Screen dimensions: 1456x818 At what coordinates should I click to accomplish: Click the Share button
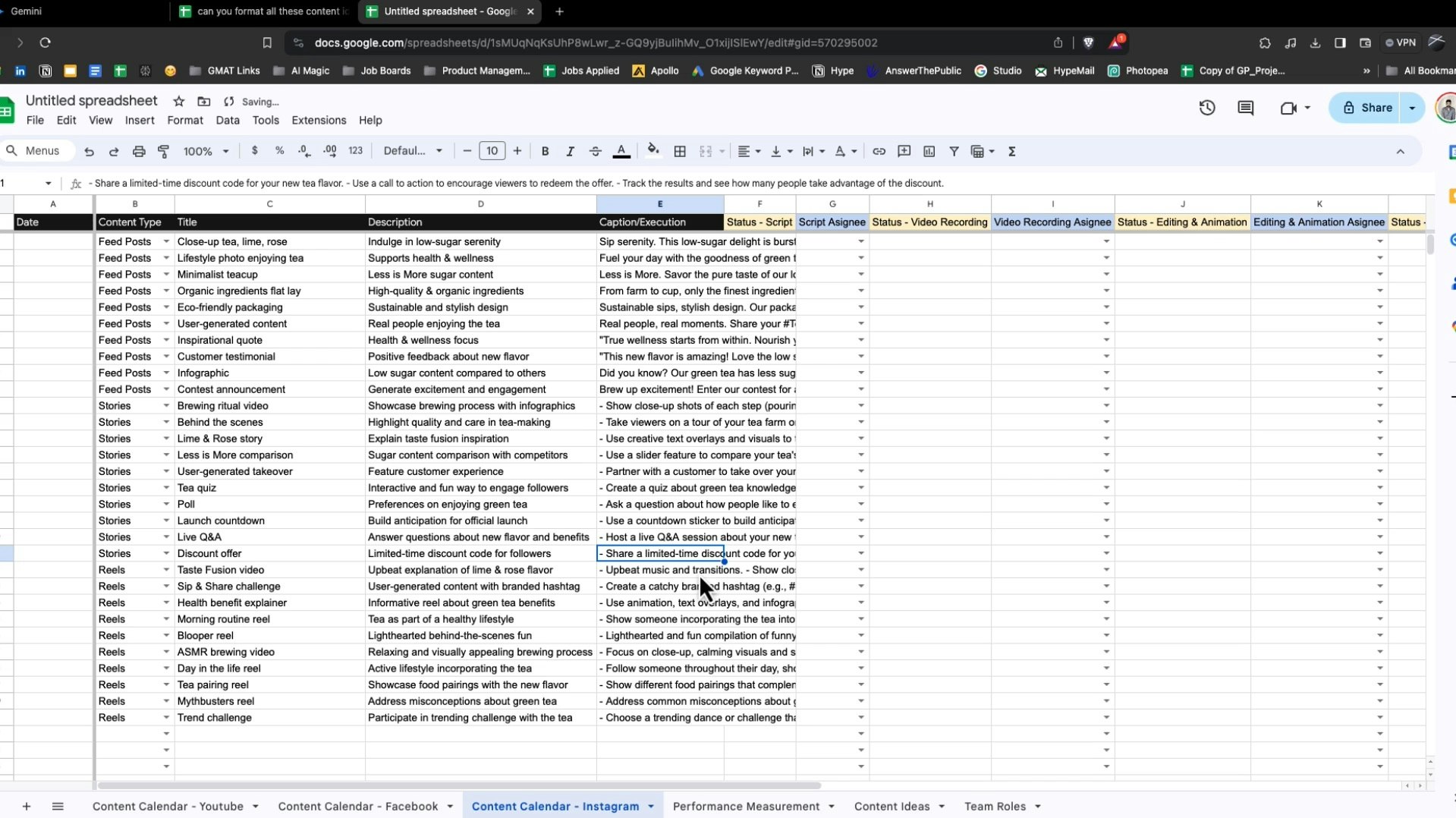1366,108
